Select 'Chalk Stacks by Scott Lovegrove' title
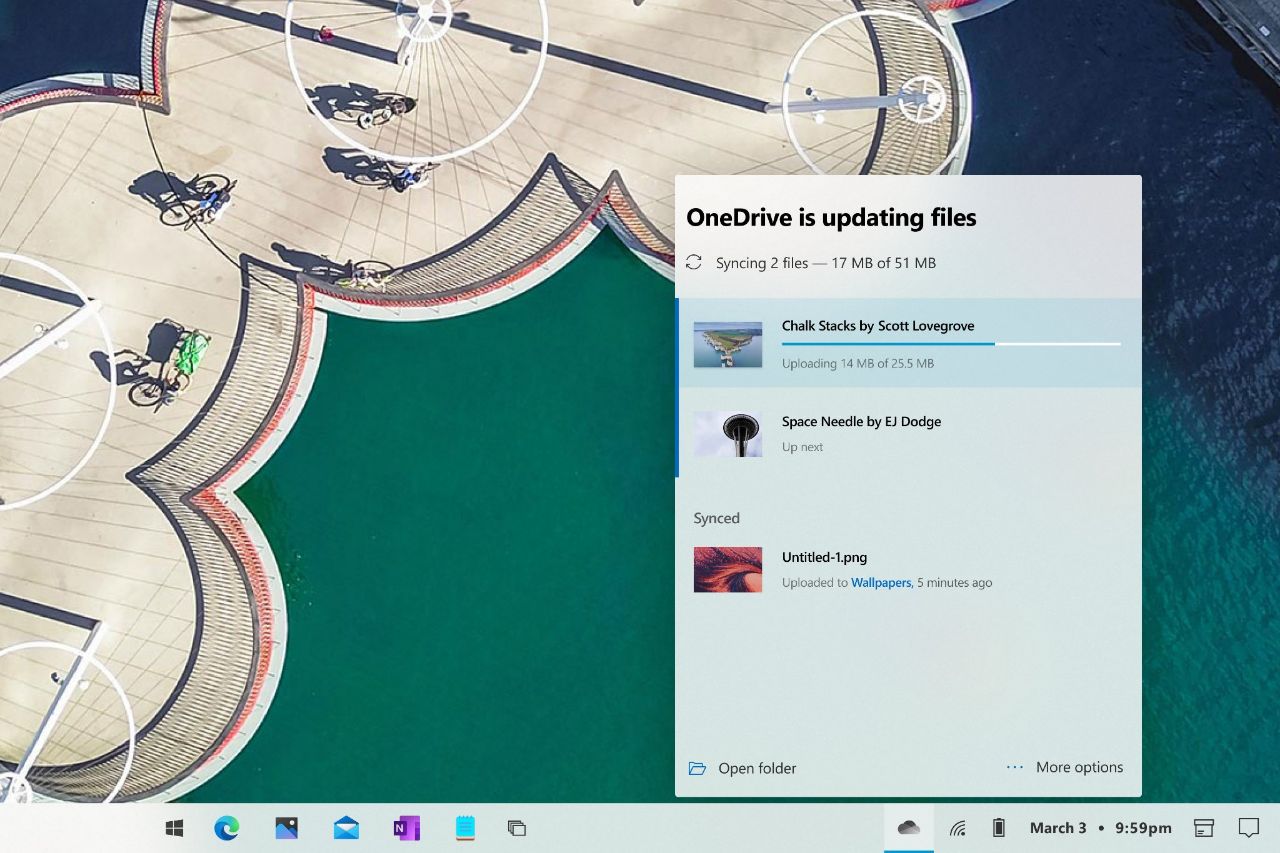This screenshot has width=1280, height=853. 878,326
